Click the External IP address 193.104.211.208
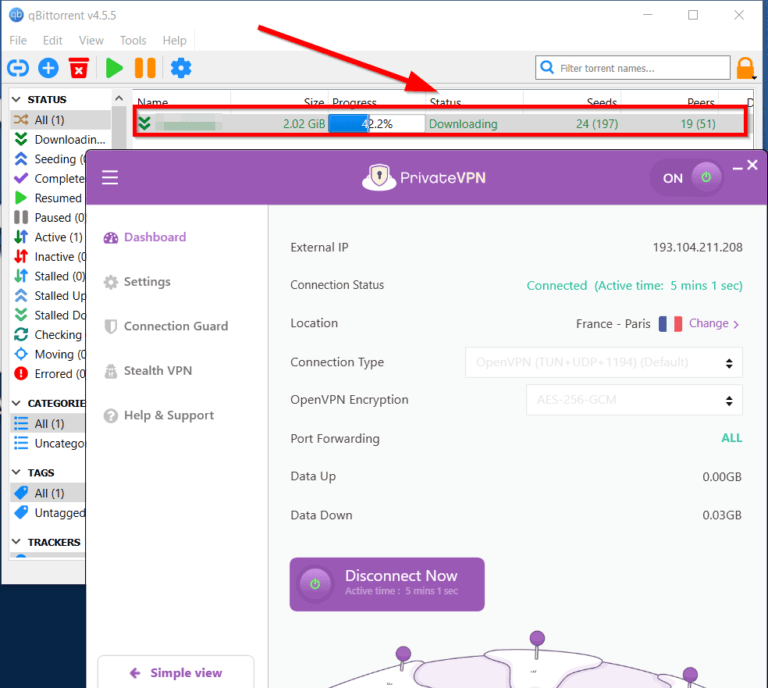The image size is (768, 688). pos(697,247)
